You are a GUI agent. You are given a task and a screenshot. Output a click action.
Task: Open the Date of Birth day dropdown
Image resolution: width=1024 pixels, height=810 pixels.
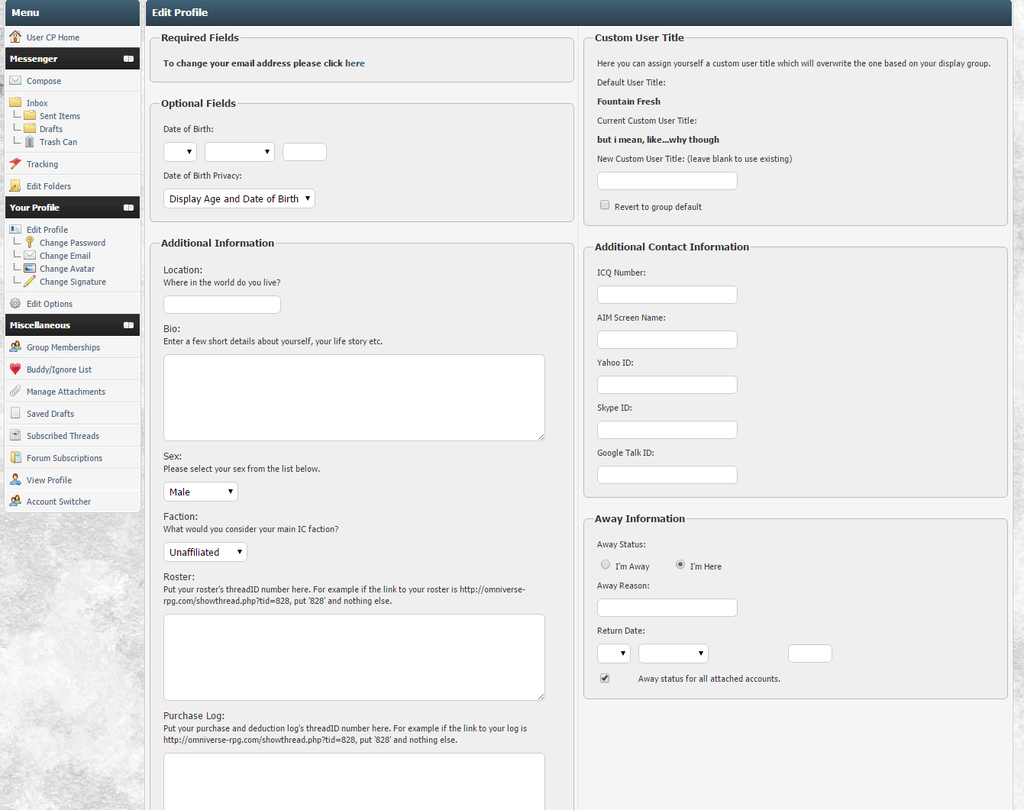[x=180, y=152]
